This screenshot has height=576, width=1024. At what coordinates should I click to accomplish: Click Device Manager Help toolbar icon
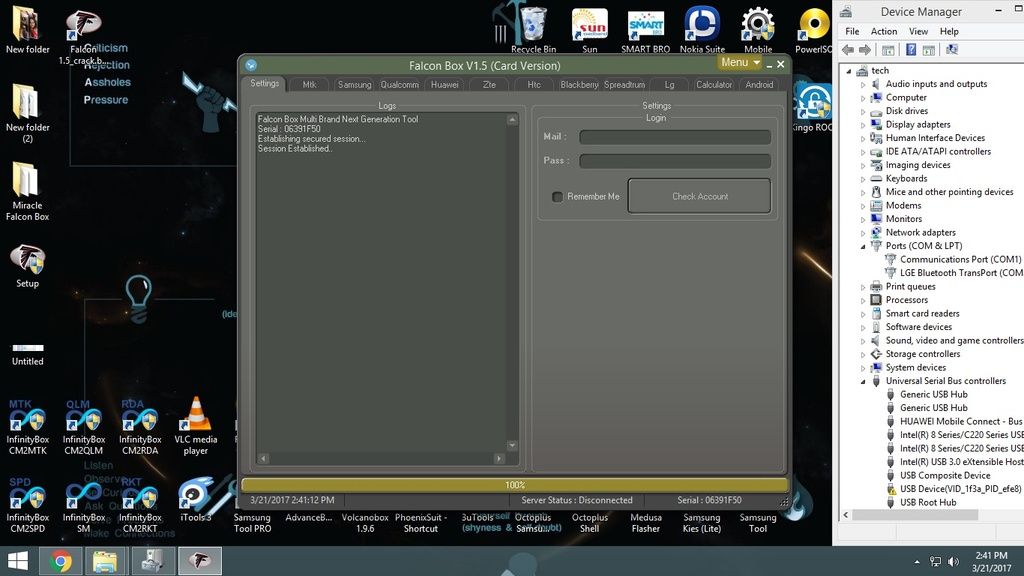[911, 50]
